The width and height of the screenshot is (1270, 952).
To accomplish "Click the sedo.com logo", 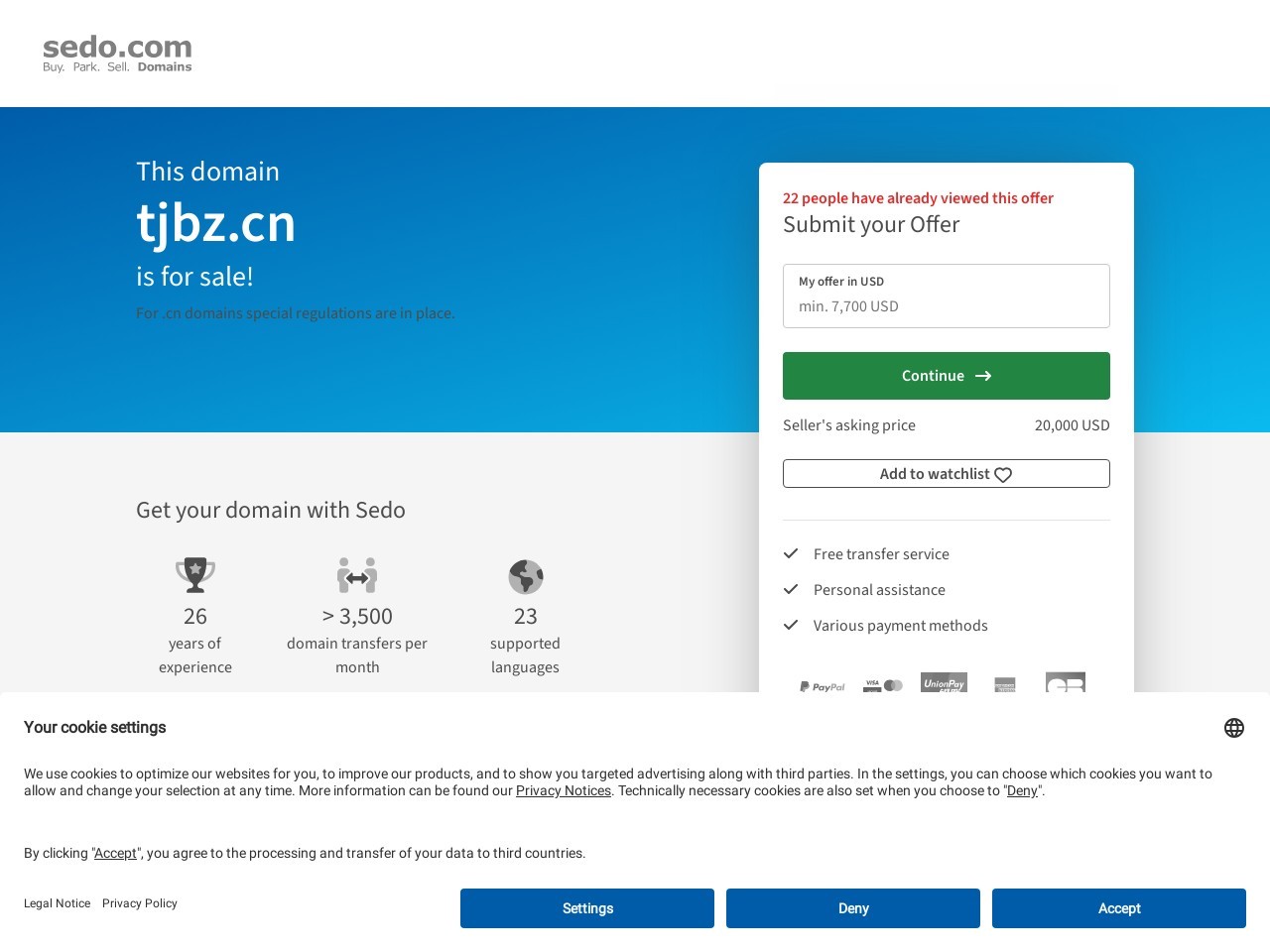I will tap(117, 54).
